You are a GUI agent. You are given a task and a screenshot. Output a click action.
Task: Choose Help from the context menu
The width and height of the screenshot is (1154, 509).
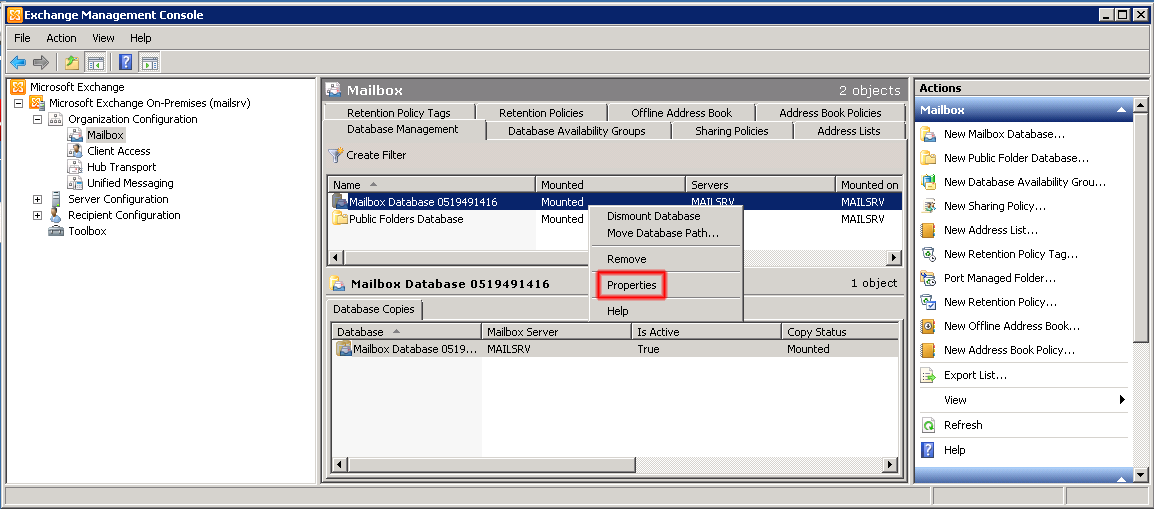[x=666, y=311]
